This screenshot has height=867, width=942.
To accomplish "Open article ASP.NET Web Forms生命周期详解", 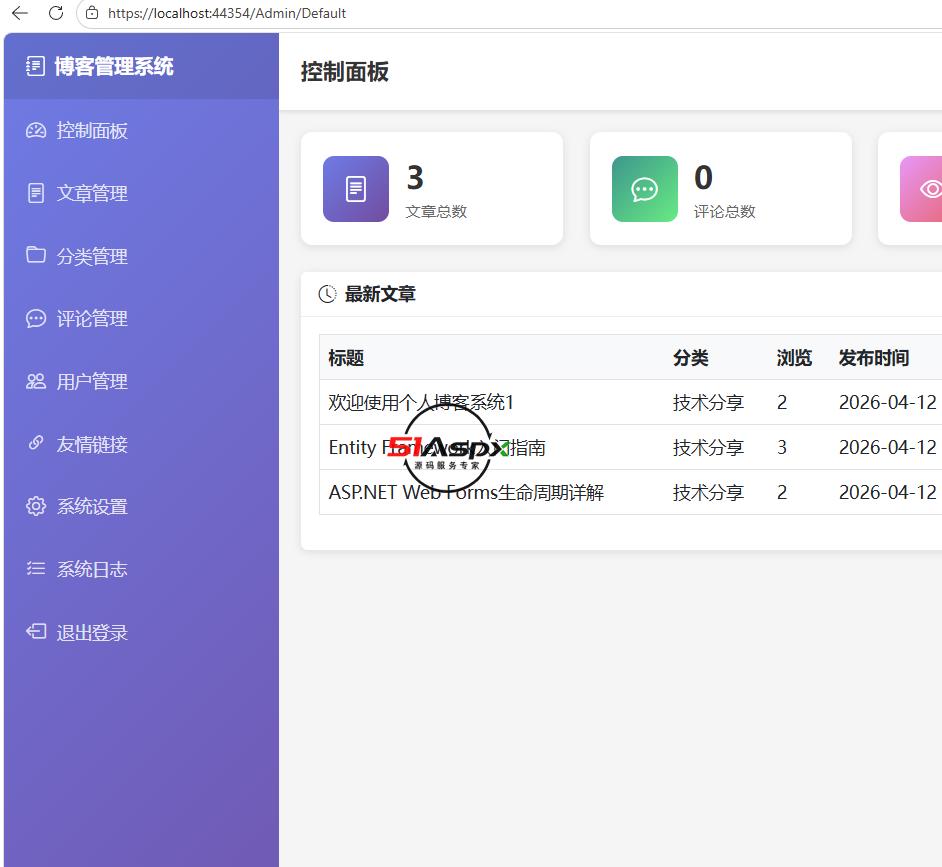I will pyautogui.click(x=466, y=493).
